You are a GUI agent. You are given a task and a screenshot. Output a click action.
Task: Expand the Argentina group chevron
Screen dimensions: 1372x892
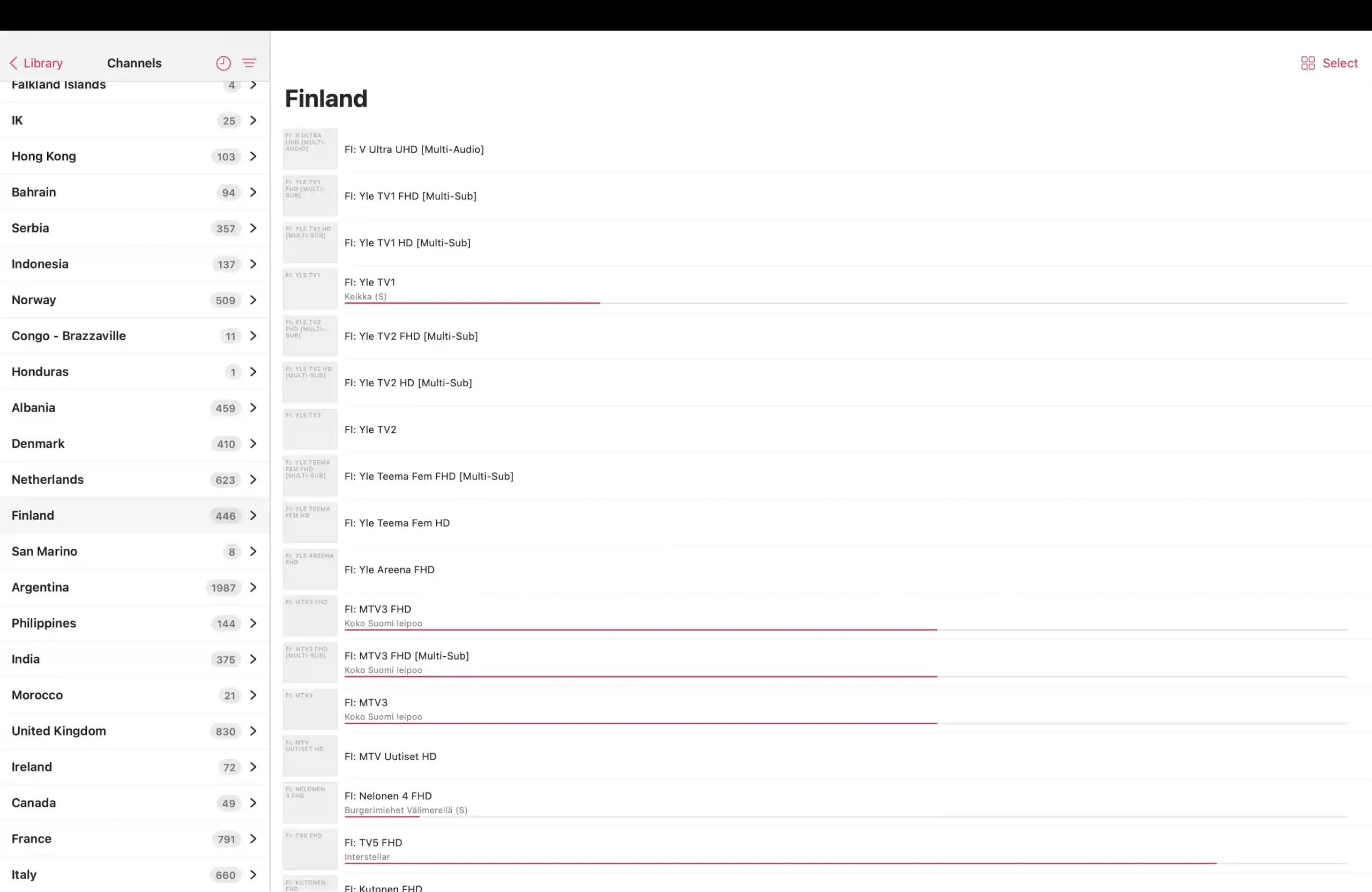[x=253, y=588]
